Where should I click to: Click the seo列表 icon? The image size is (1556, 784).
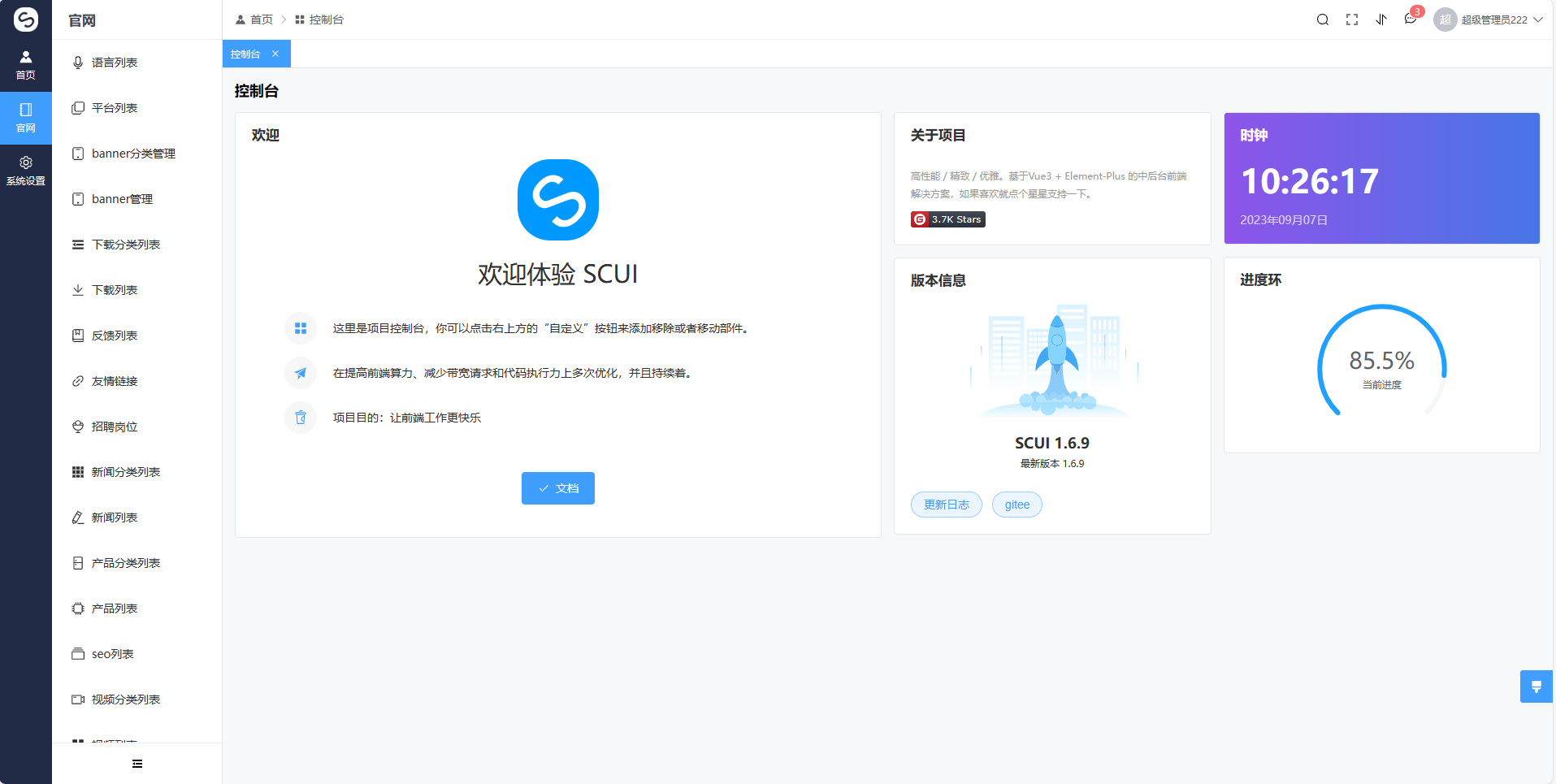(x=78, y=654)
